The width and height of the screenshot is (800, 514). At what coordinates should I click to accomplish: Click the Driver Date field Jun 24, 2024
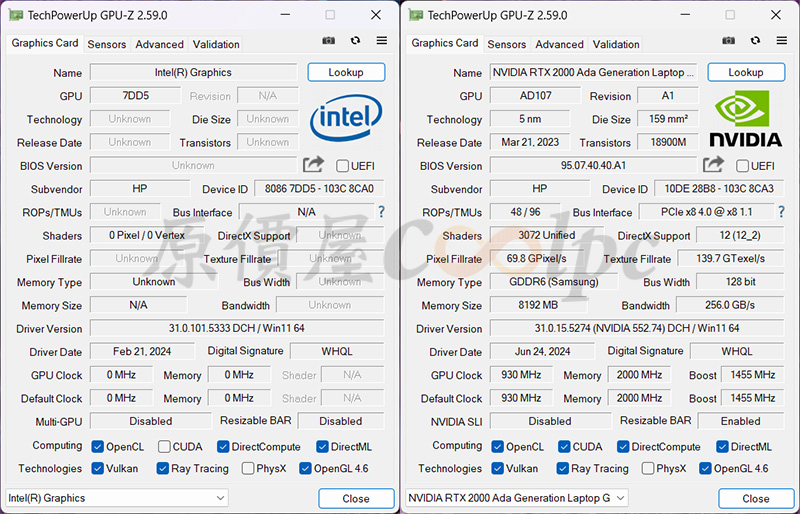[542, 352]
